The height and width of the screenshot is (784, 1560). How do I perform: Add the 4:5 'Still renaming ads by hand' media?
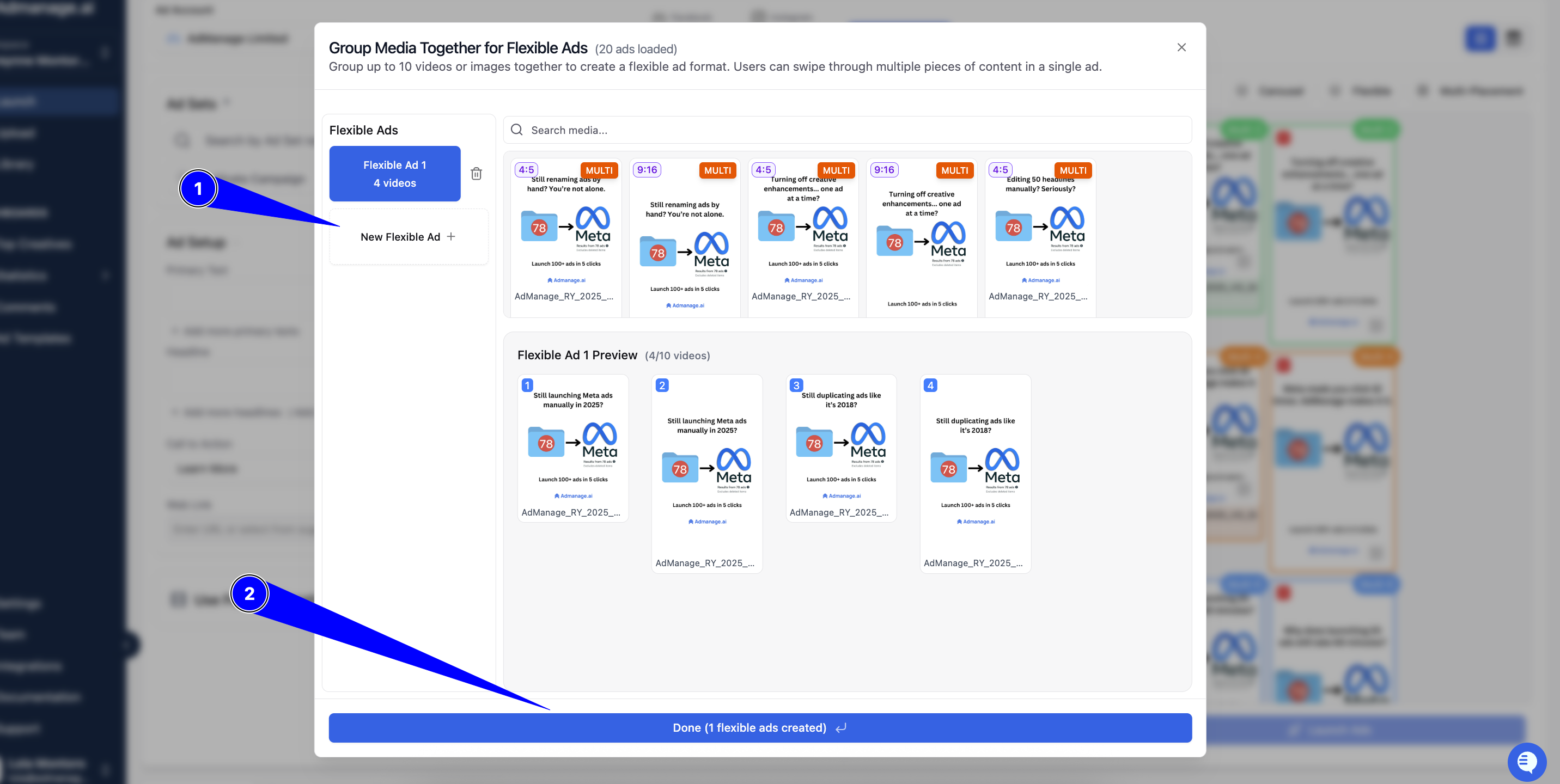[x=565, y=237]
